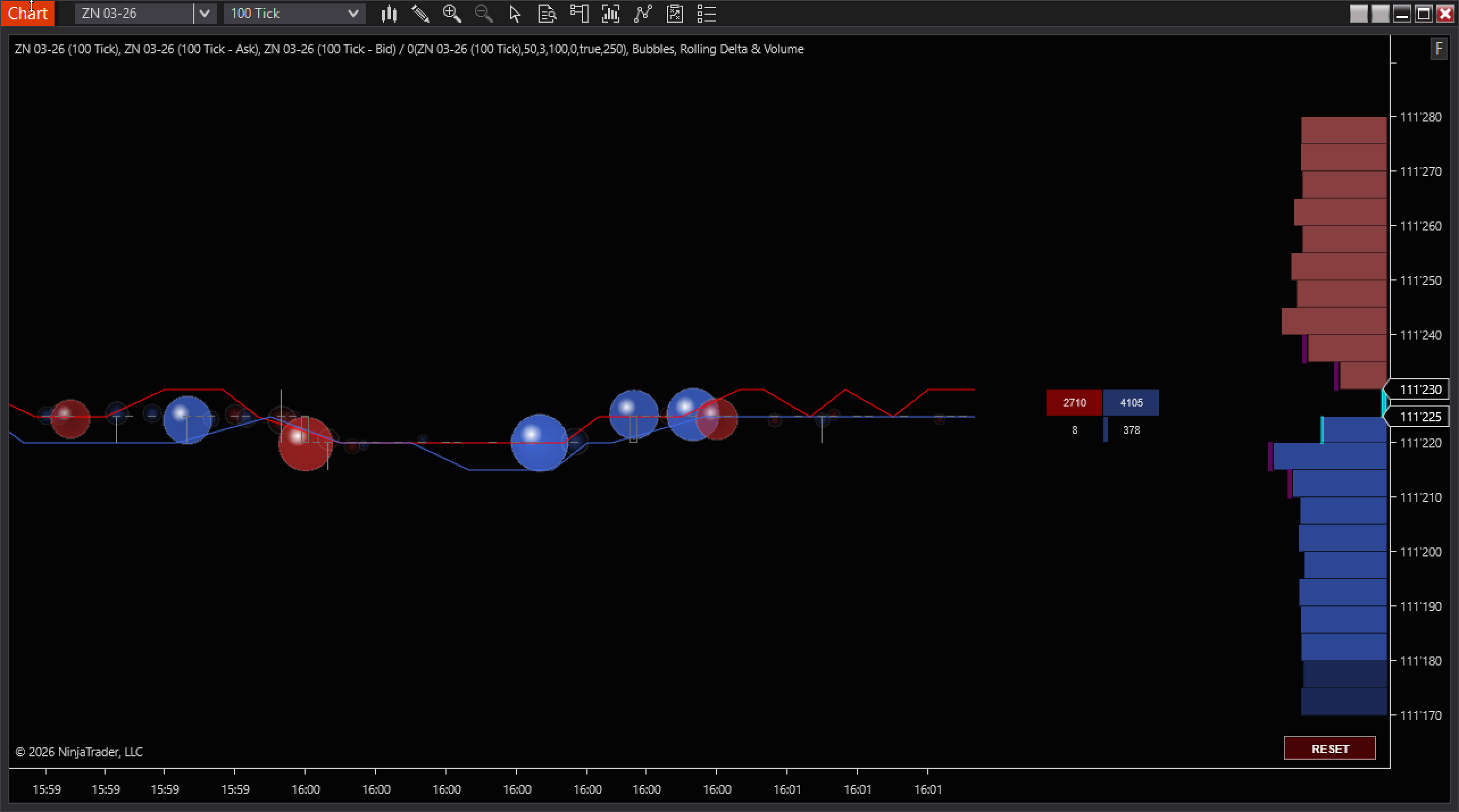Close the chart window
The width and height of the screenshot is (1459, 812).
(1445, 14)
